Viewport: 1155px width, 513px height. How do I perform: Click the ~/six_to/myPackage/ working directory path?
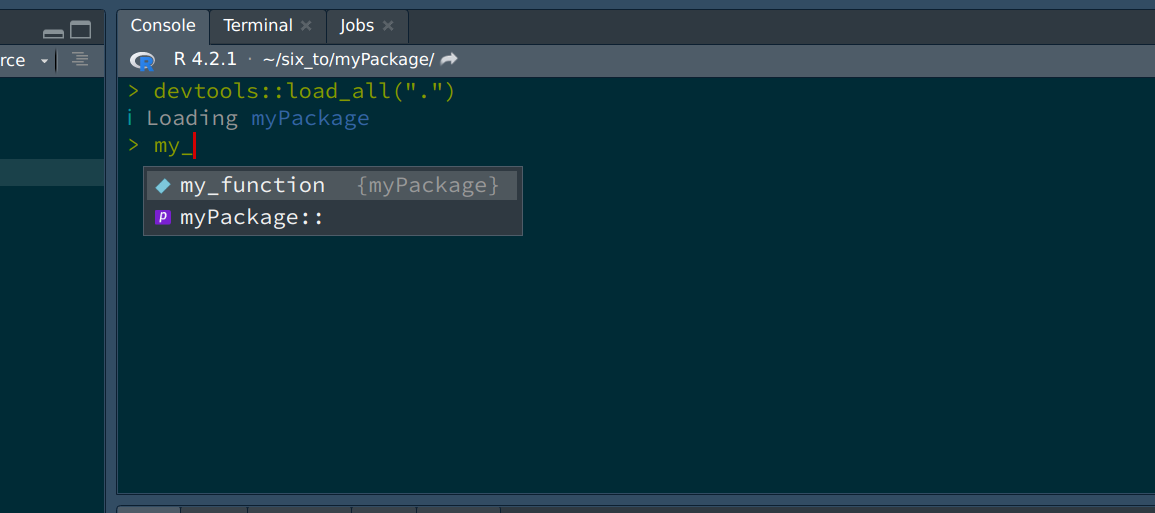click(348, 59)
